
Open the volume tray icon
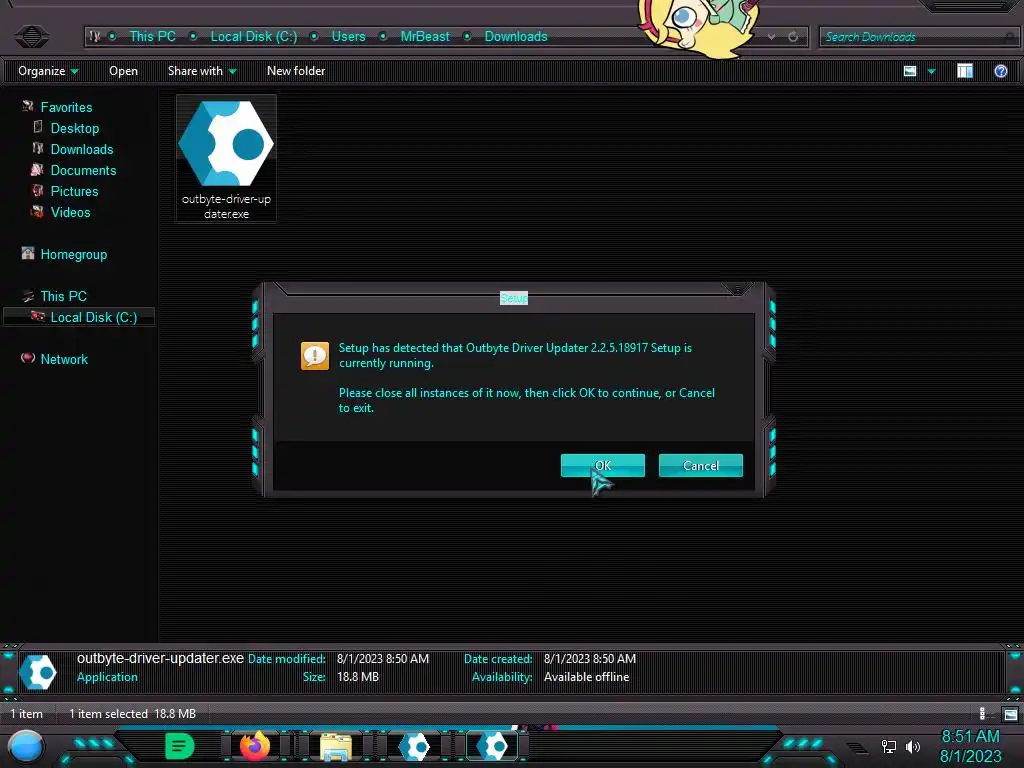click(x=912, y=746)
